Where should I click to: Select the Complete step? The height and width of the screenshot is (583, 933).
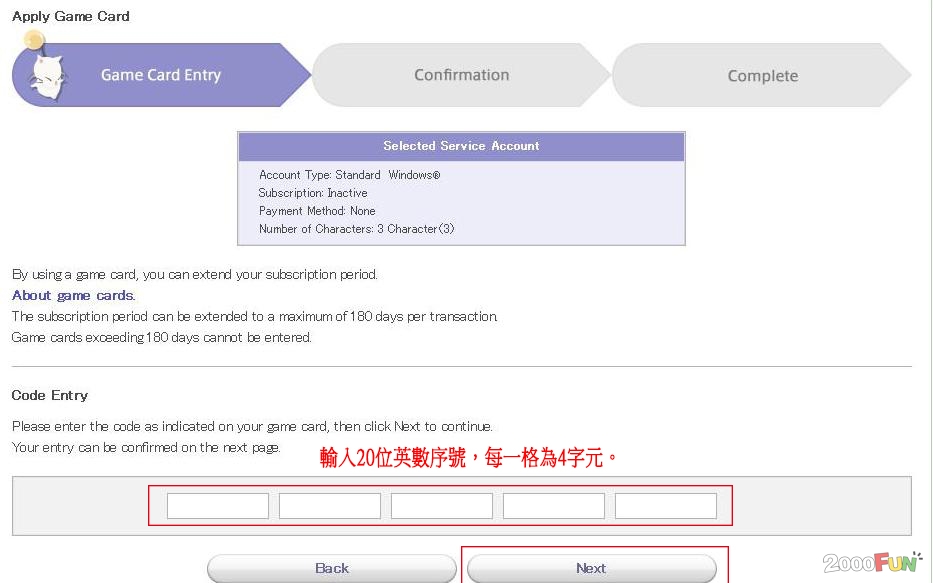[762, 76]
